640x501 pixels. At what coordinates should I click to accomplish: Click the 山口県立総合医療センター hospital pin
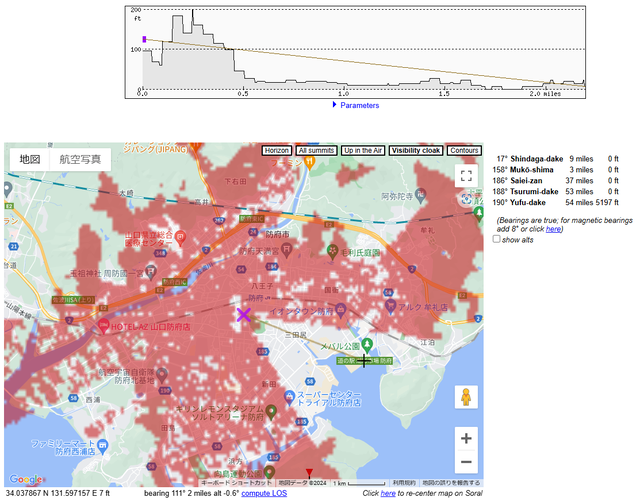(x=180, y=237)
